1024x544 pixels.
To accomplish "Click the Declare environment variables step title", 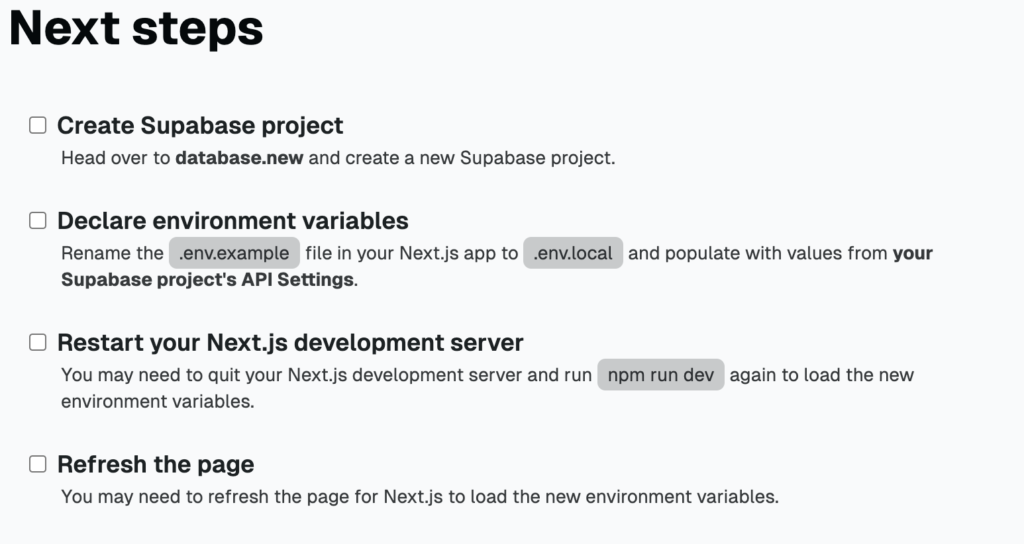I will pyautogui.click(x=233, y=221).
